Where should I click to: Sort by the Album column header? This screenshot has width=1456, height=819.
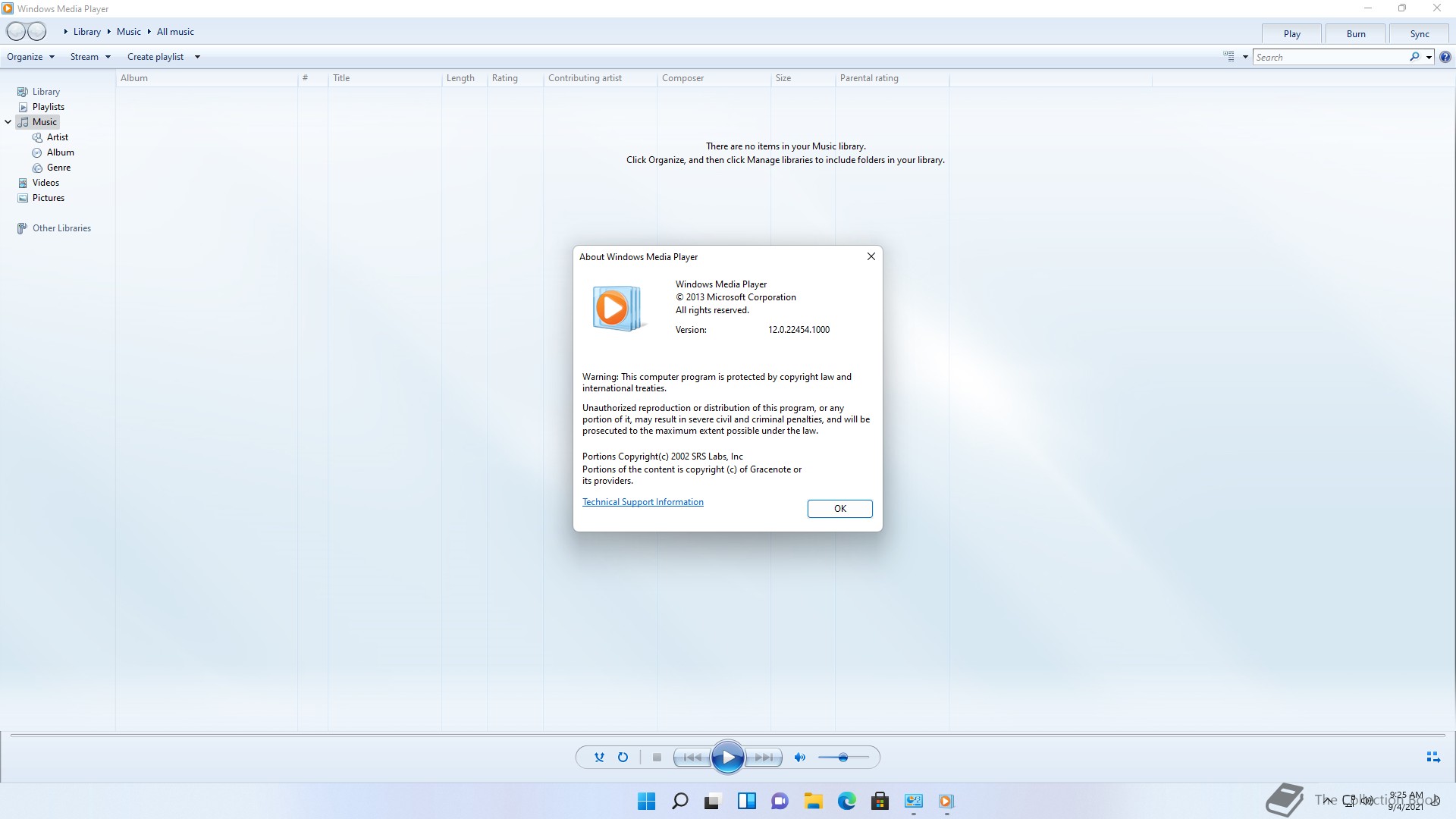coord(206,78)
